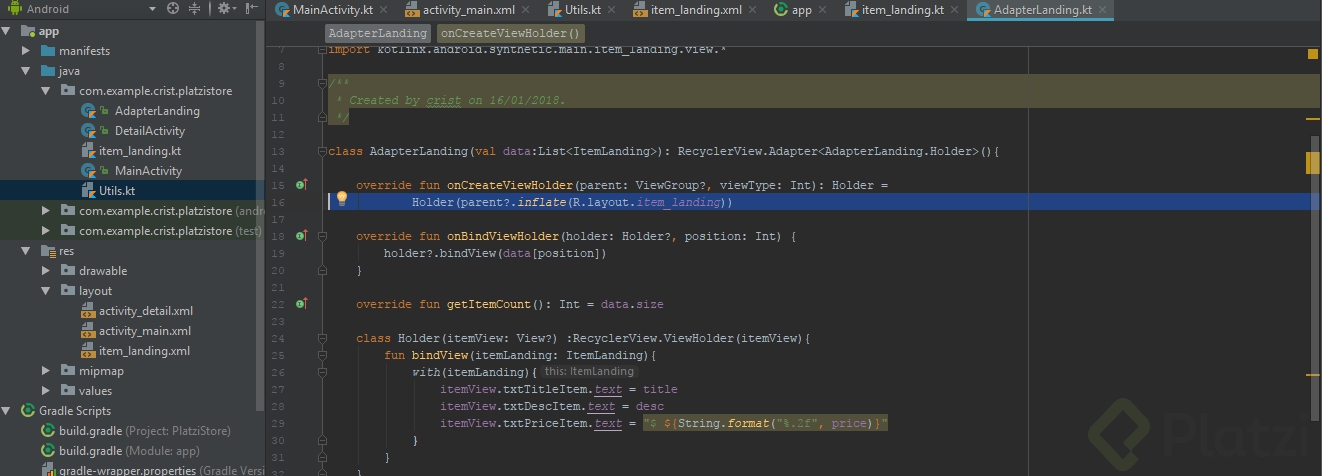Click the override gutter icon for onCreateViewHolder

point(301,185)
